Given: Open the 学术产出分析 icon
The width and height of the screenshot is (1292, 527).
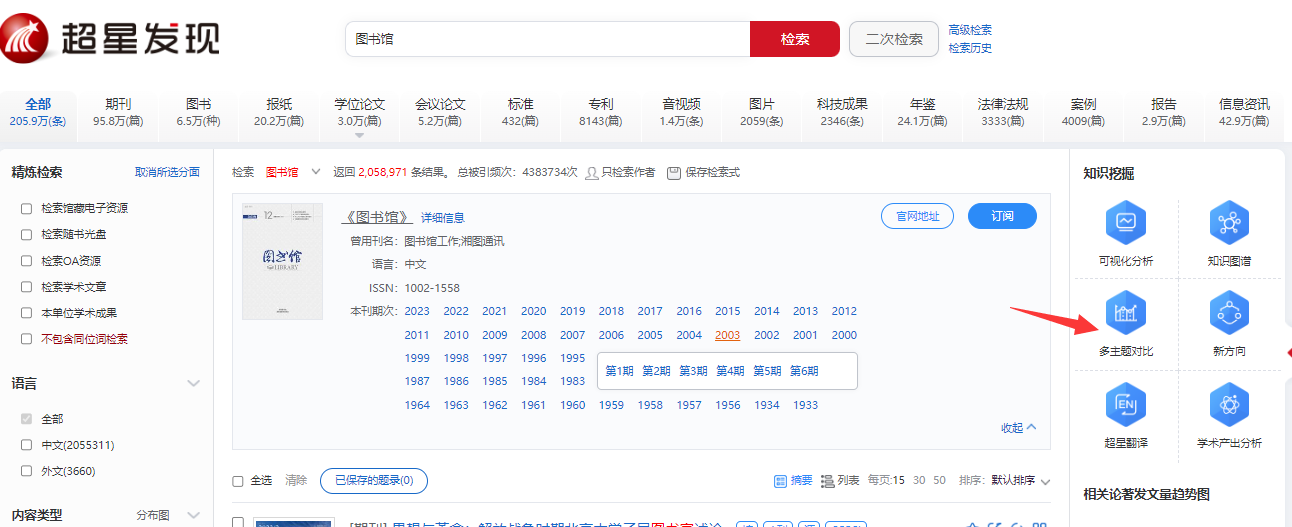Looking at the screenshot, I should pyautogui.click(x=1229, y=405).
